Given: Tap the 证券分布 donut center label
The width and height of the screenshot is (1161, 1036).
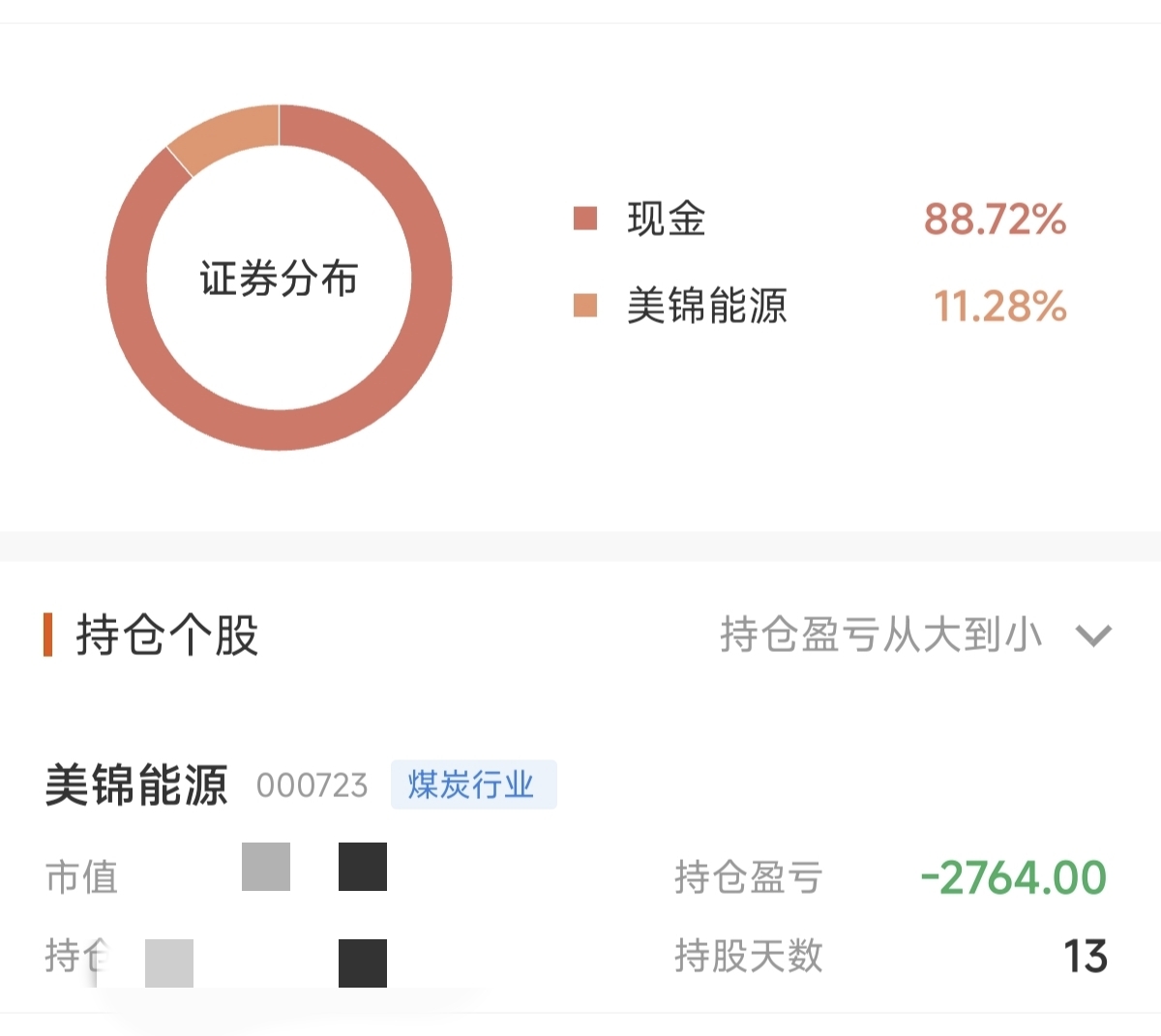Looking at the screenshot, I should (279, 279).
